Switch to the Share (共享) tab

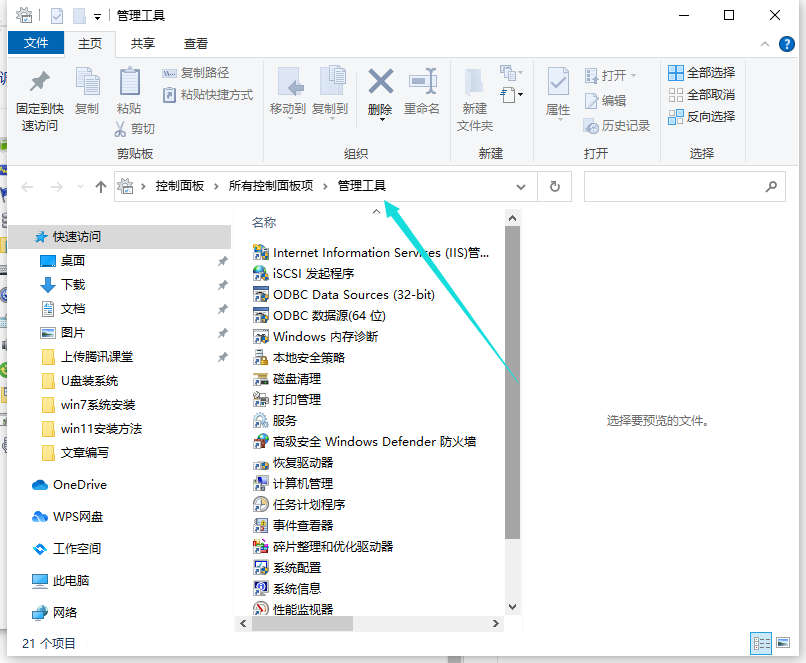(x=143, y=44)
